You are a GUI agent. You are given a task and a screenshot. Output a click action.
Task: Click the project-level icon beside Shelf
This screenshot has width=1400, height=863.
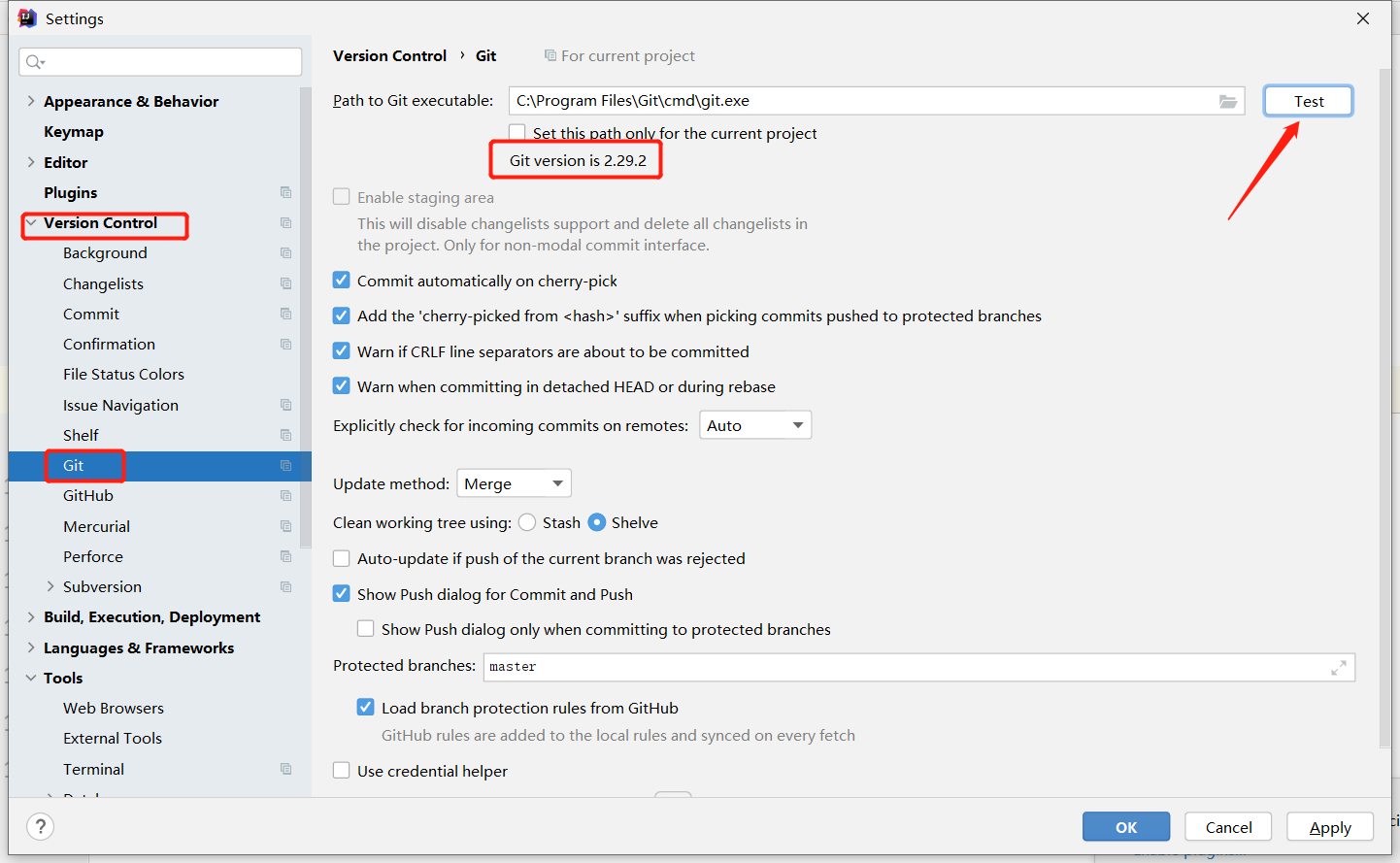pyautogui.click(x=285, y=435)
